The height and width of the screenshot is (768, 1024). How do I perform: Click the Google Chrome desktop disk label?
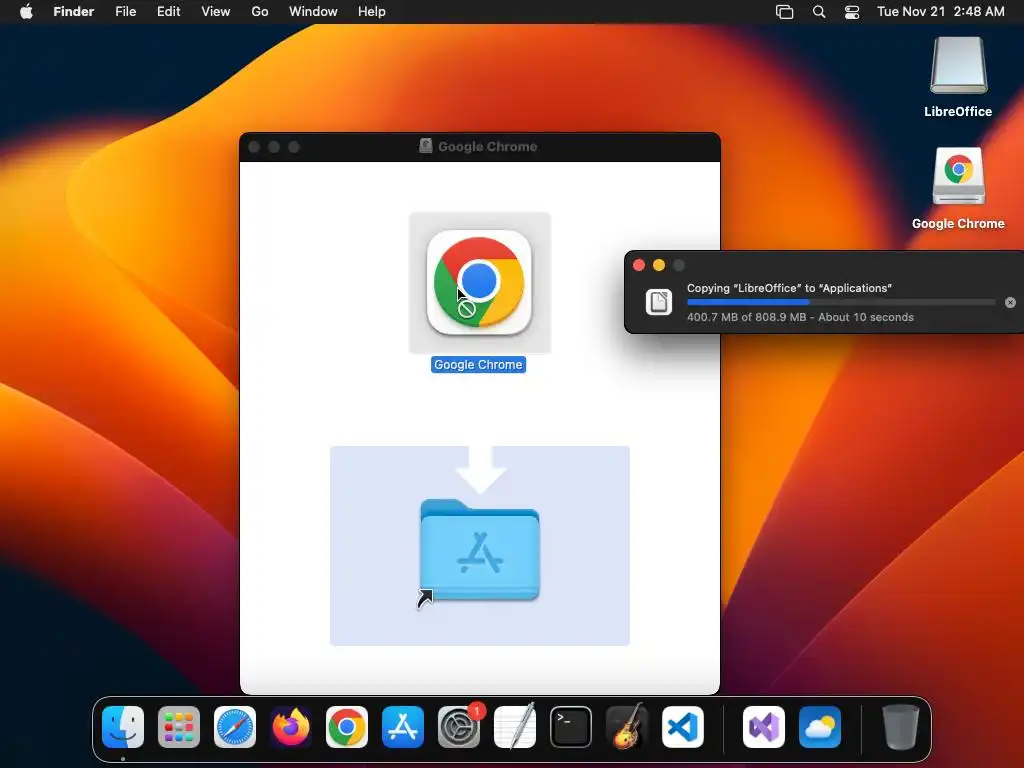958,223
